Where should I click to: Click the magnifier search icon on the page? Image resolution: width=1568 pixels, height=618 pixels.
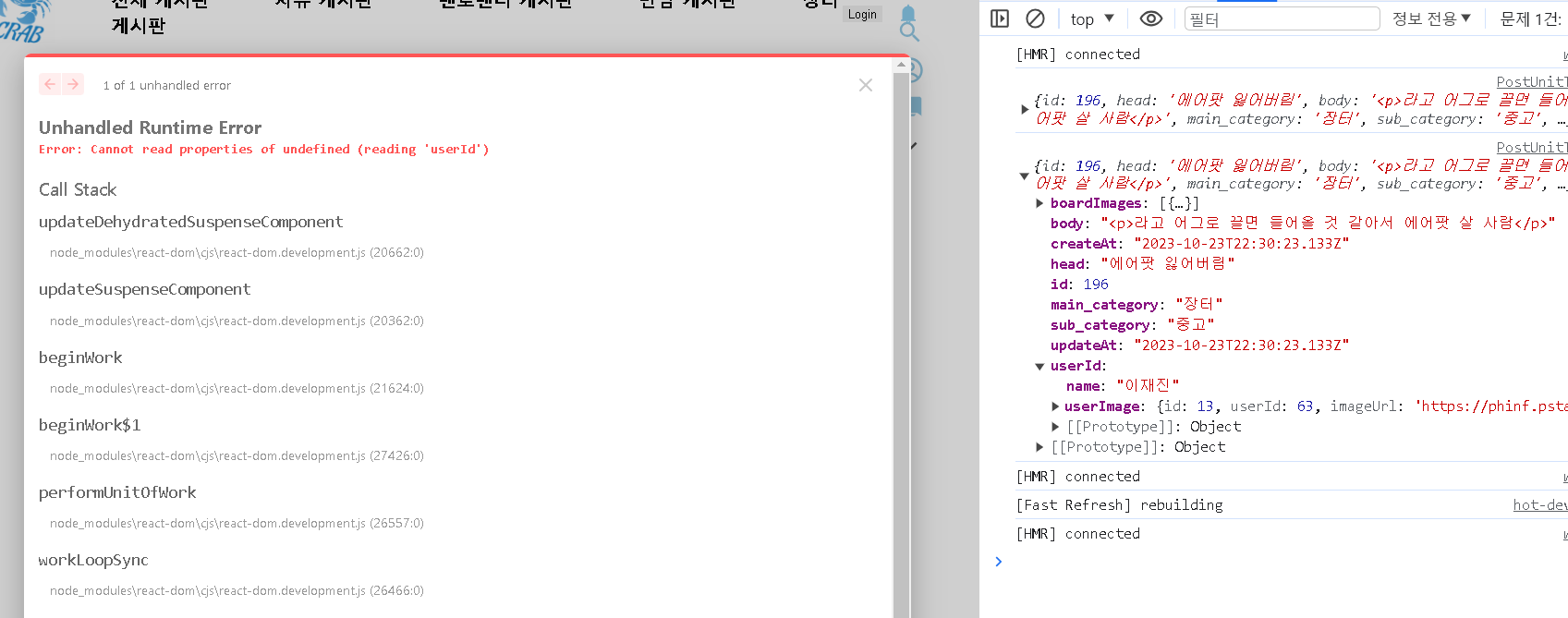click(909, 32)
